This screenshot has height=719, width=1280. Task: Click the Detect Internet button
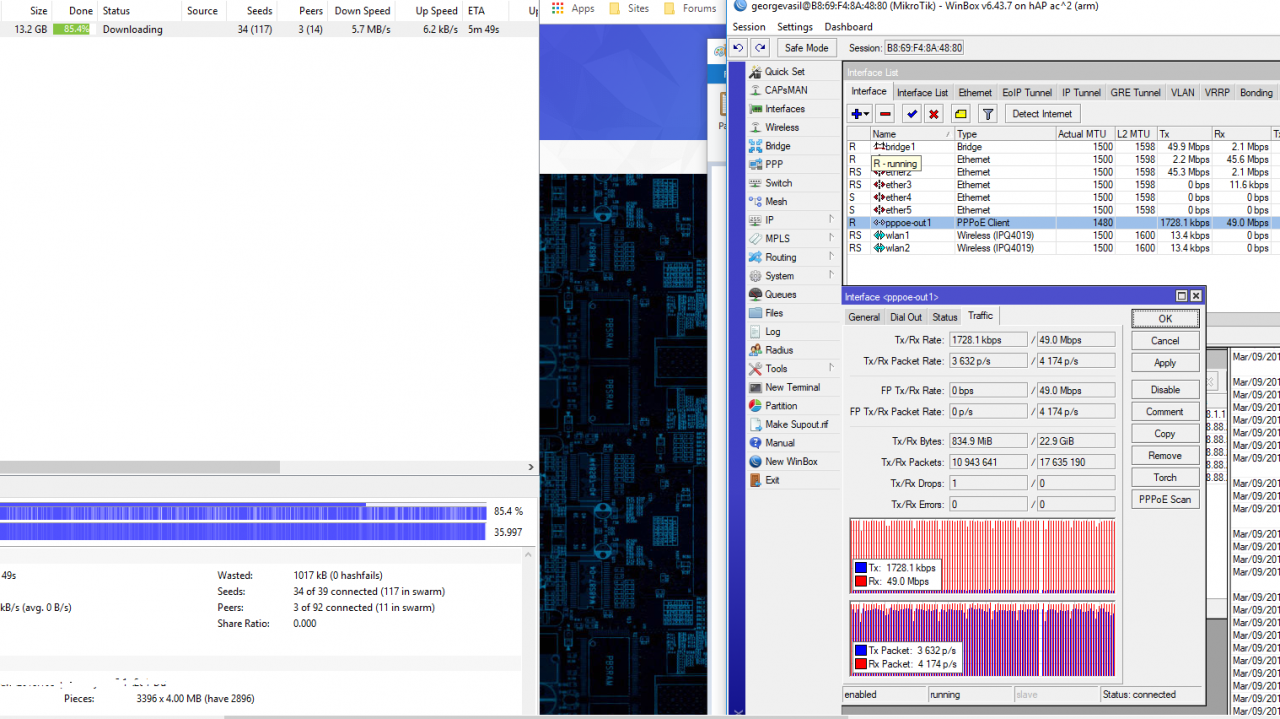click(1042, 114)
